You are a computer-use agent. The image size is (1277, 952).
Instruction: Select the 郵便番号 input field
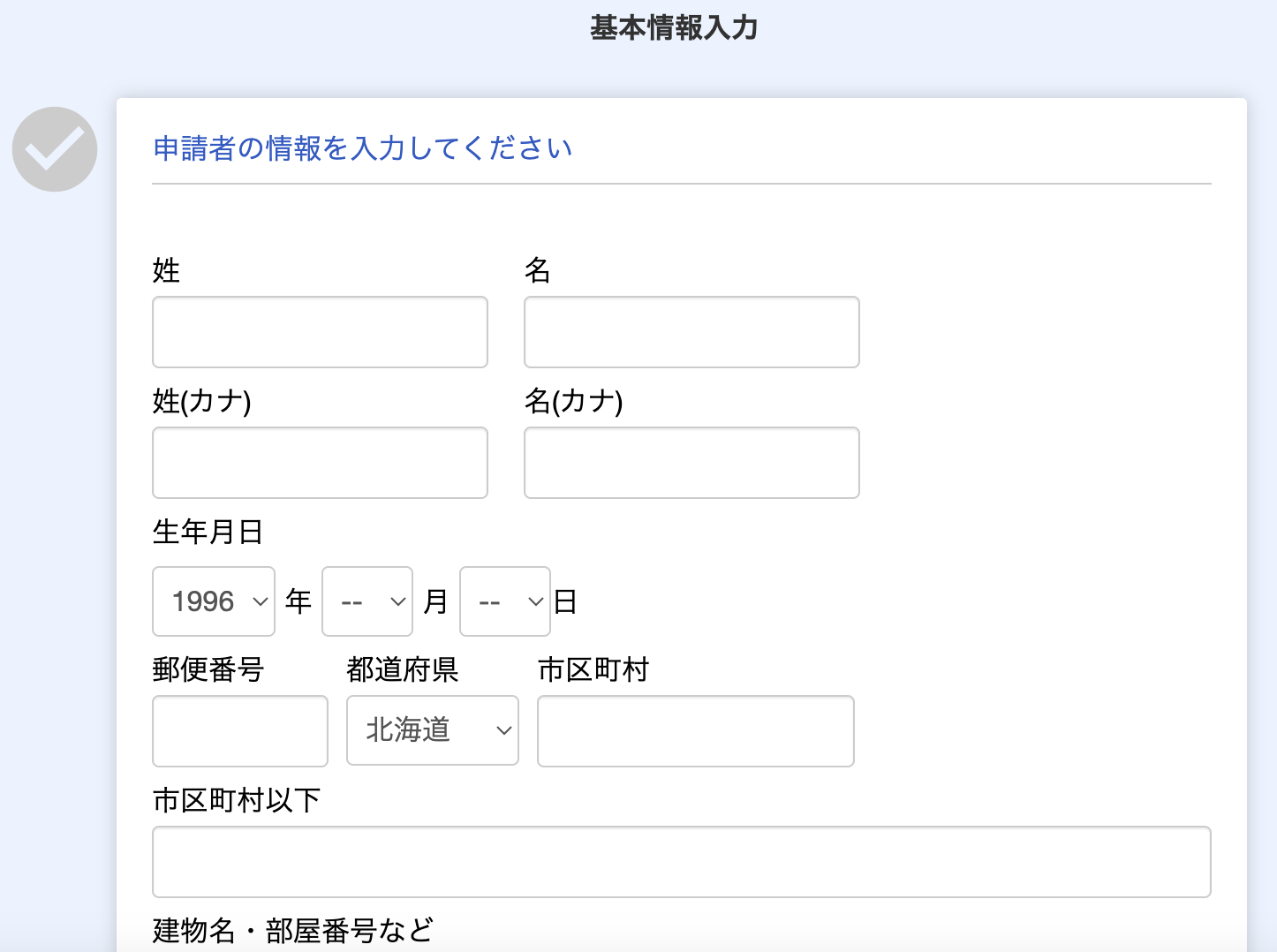(x=240, y=731)
